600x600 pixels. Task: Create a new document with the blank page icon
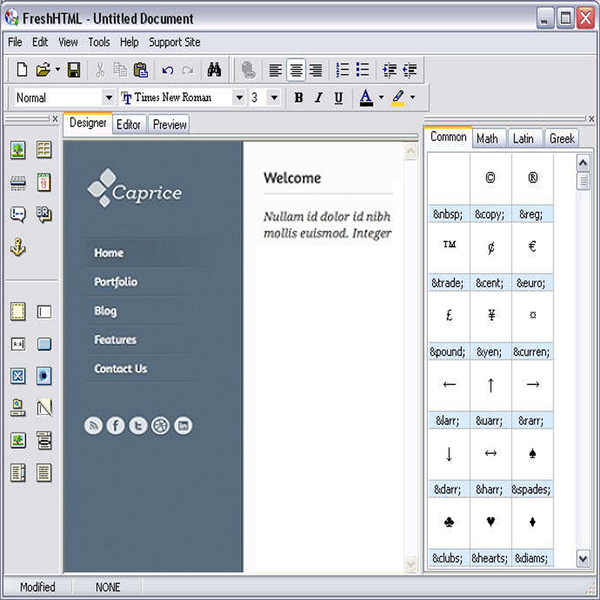pyautogui.click(x=22, y=70)
